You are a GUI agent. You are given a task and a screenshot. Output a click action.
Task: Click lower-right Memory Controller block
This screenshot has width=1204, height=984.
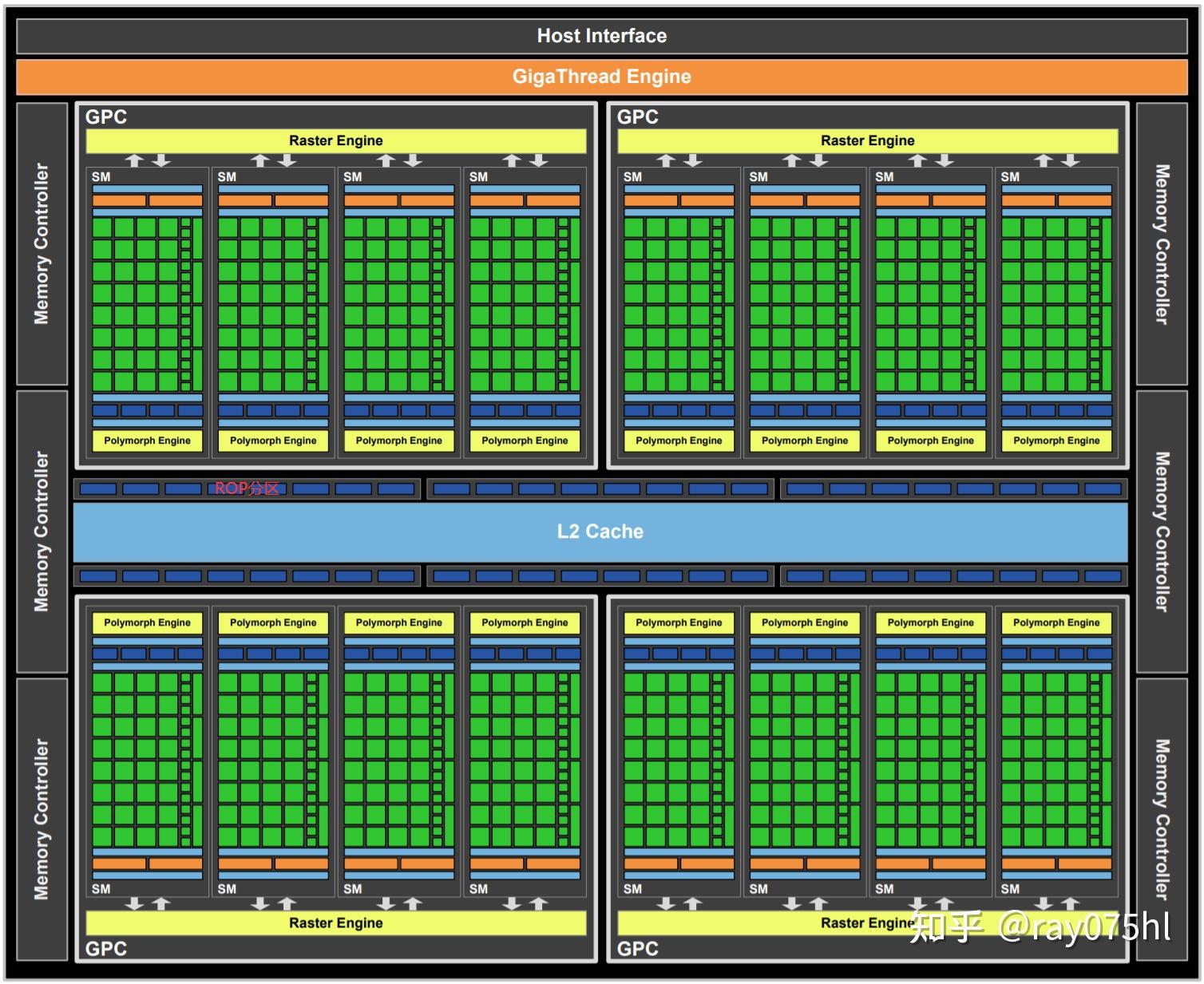(1162, 819)
